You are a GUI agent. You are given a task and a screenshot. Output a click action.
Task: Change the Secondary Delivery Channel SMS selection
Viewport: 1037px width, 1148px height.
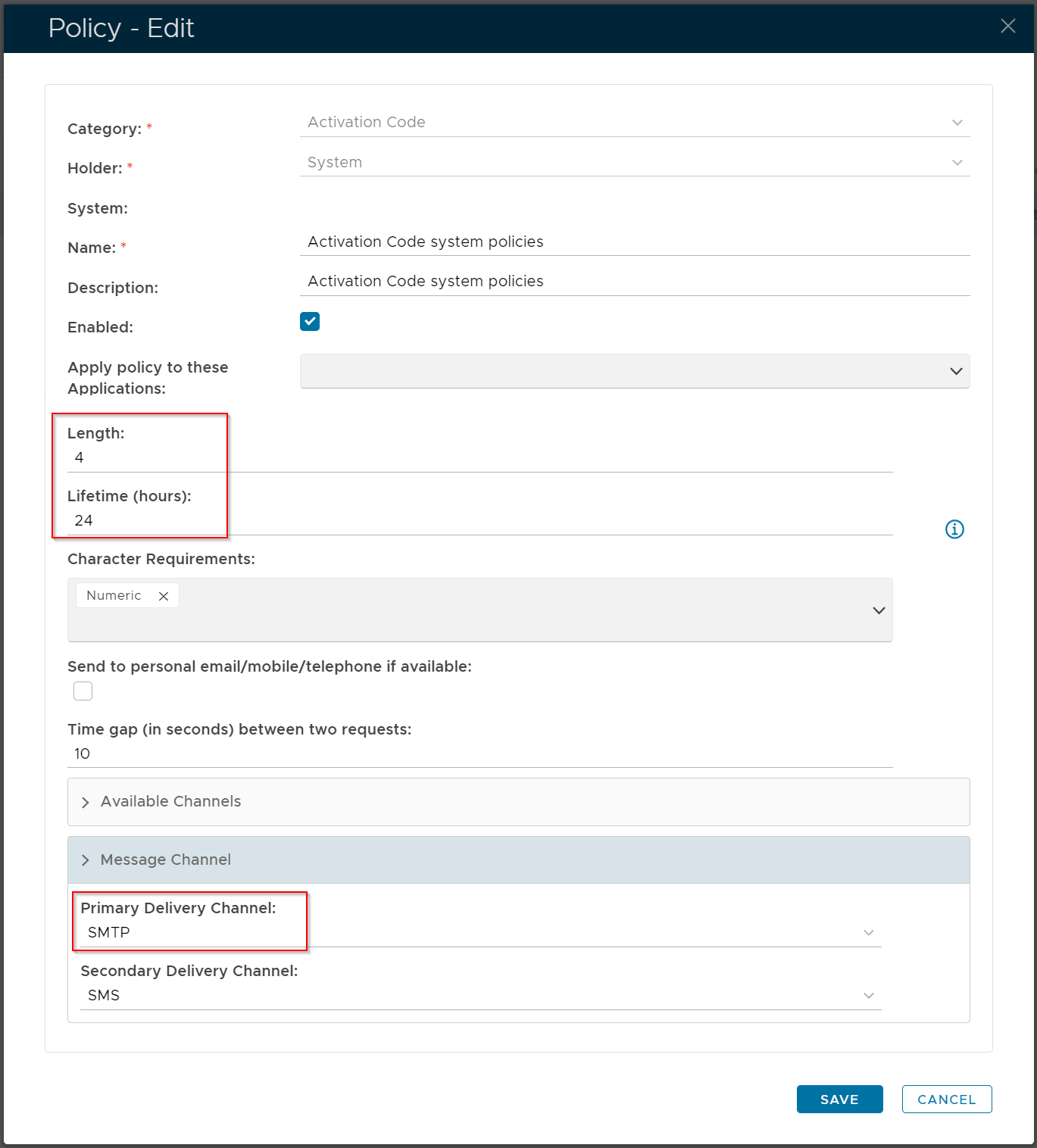click(x=480, y=996)
